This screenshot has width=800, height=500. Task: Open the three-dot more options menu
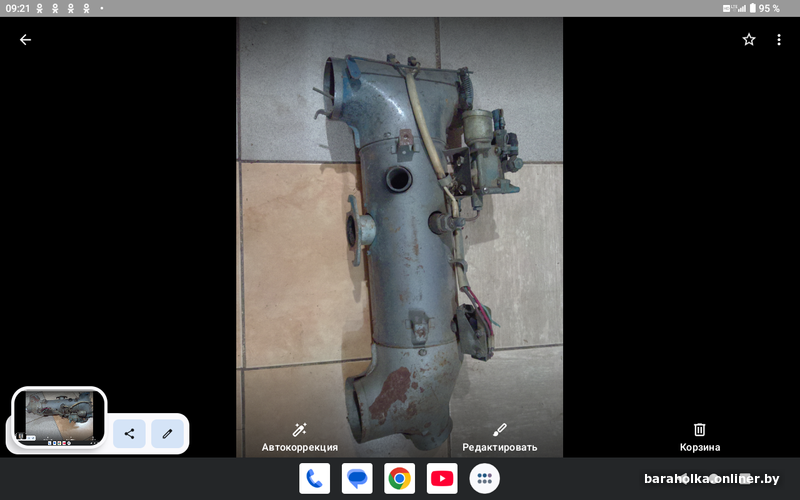[x=779, y=40]
